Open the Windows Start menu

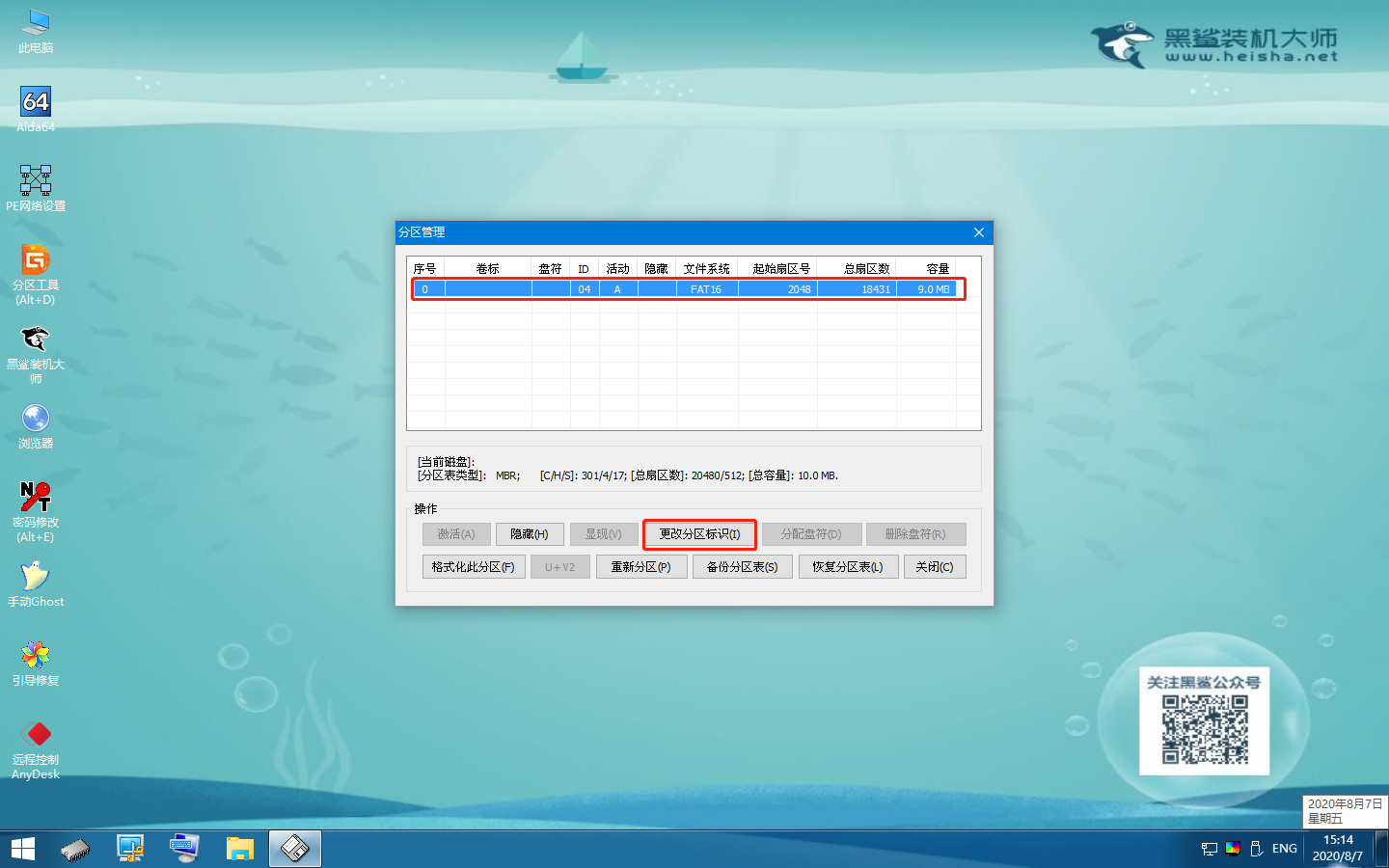22,849
